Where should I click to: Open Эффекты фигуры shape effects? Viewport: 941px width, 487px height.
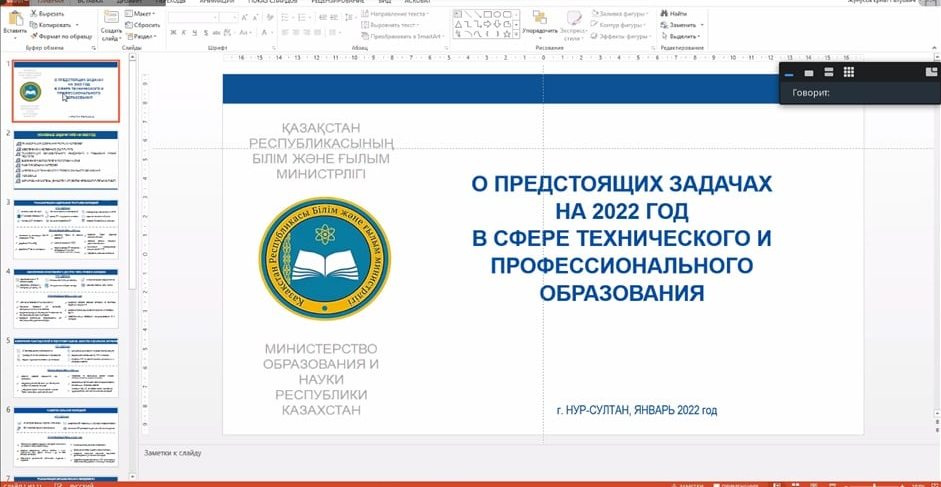tap(621, 36)
